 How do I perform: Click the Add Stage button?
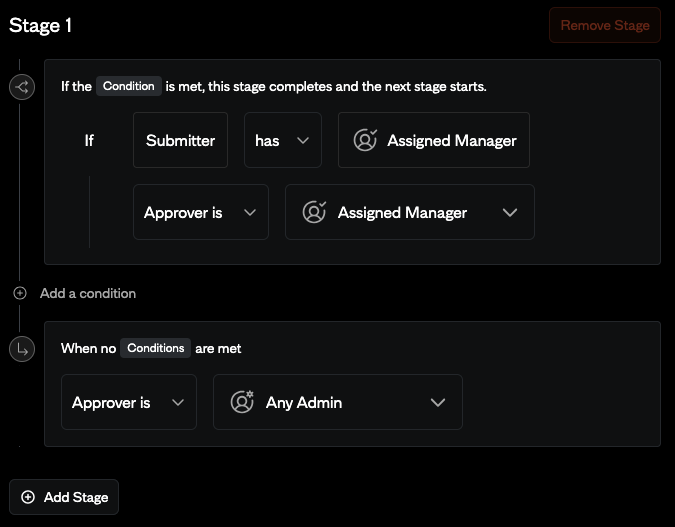pos(65,497)
